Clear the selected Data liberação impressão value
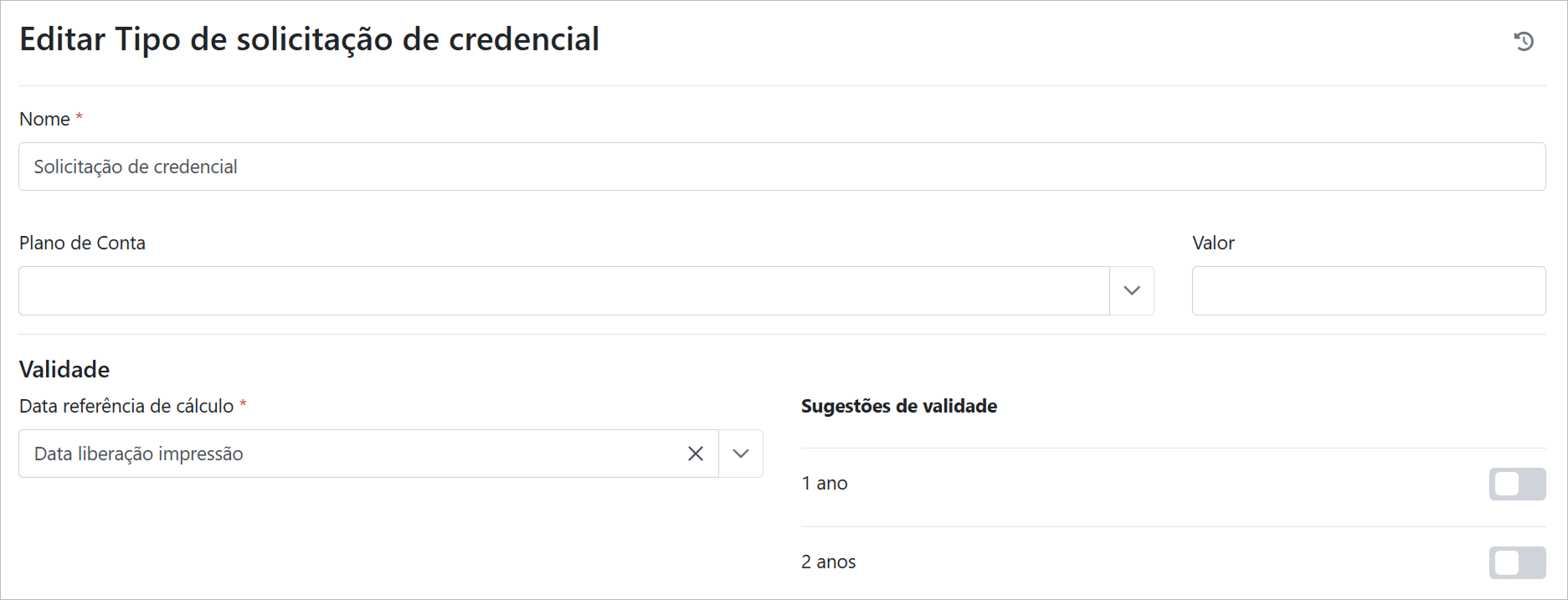 tap(695, 454)
